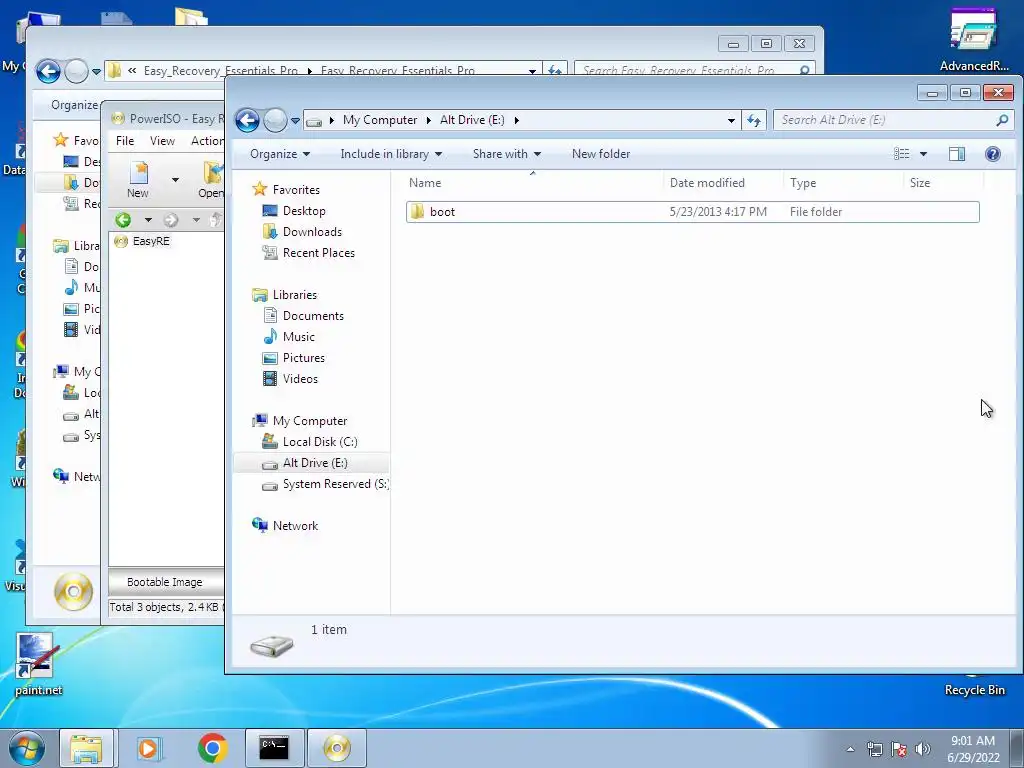Screen dimensions: 1024x768
Task: Sort by Size column
Action: [943, 183]
